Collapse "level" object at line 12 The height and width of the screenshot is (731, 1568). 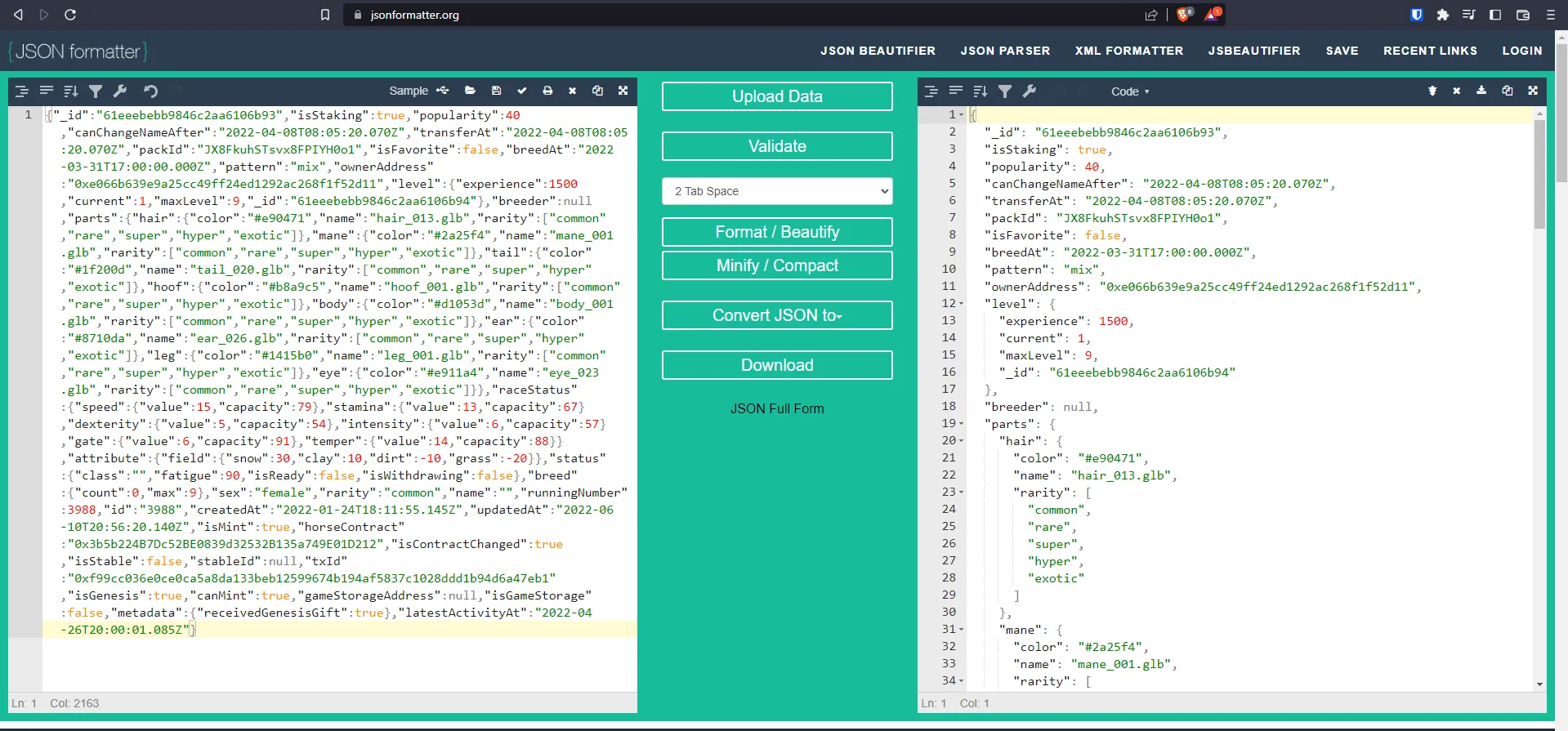962,304
